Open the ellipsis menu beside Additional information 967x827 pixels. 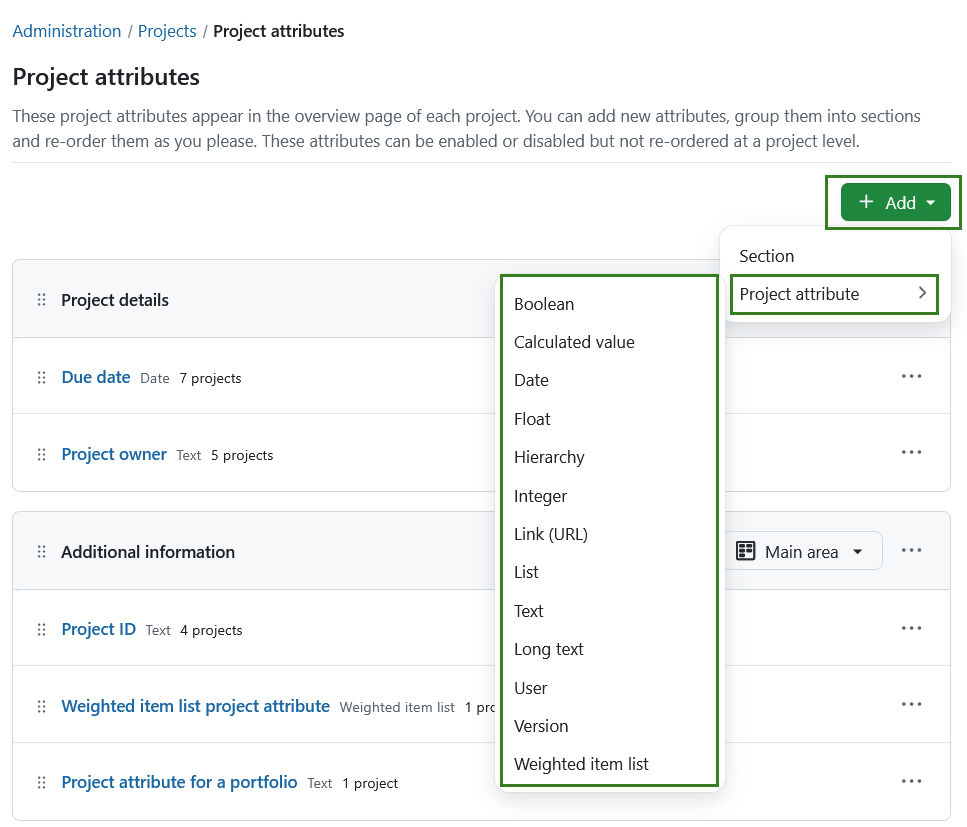(911, 550)
